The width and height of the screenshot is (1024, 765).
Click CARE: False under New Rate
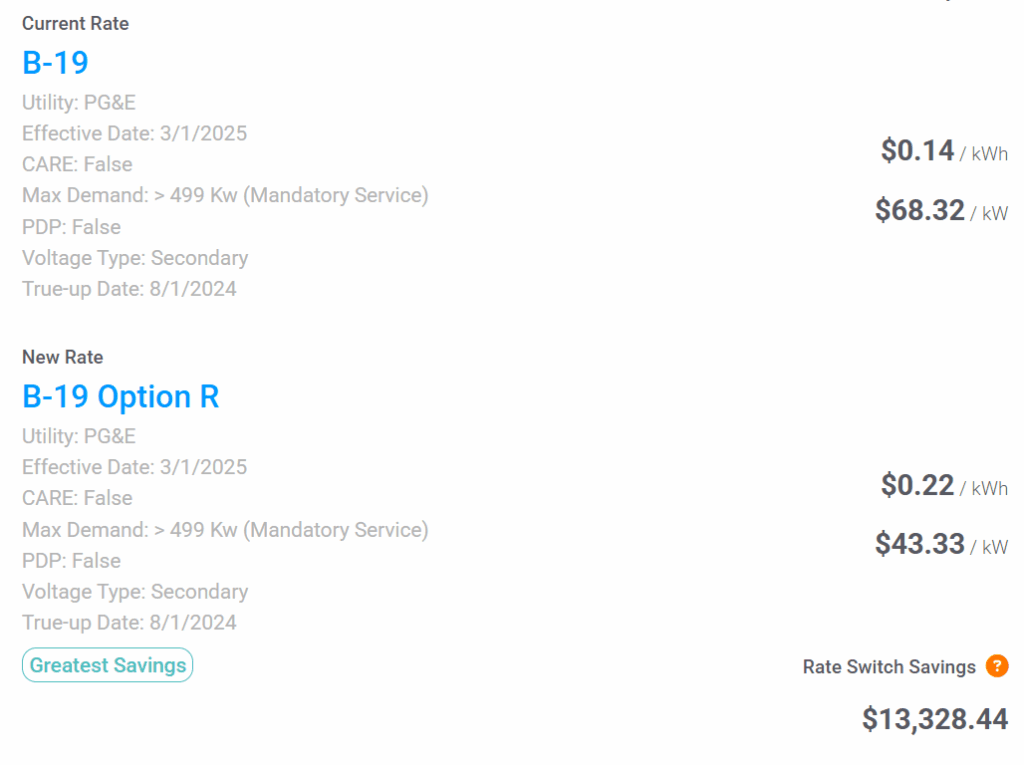tap(78, 498)
